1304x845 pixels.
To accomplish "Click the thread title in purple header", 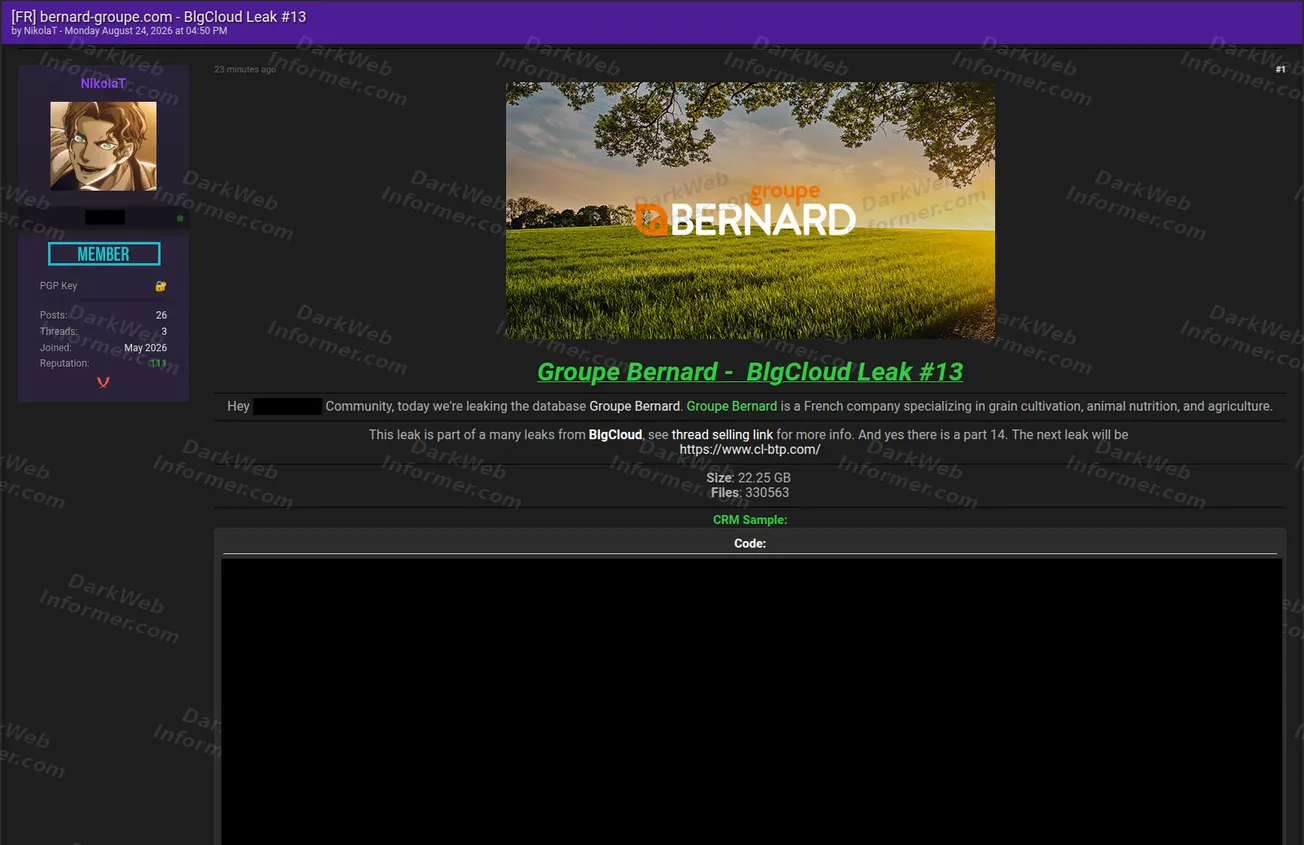I will tap(159, 17).
